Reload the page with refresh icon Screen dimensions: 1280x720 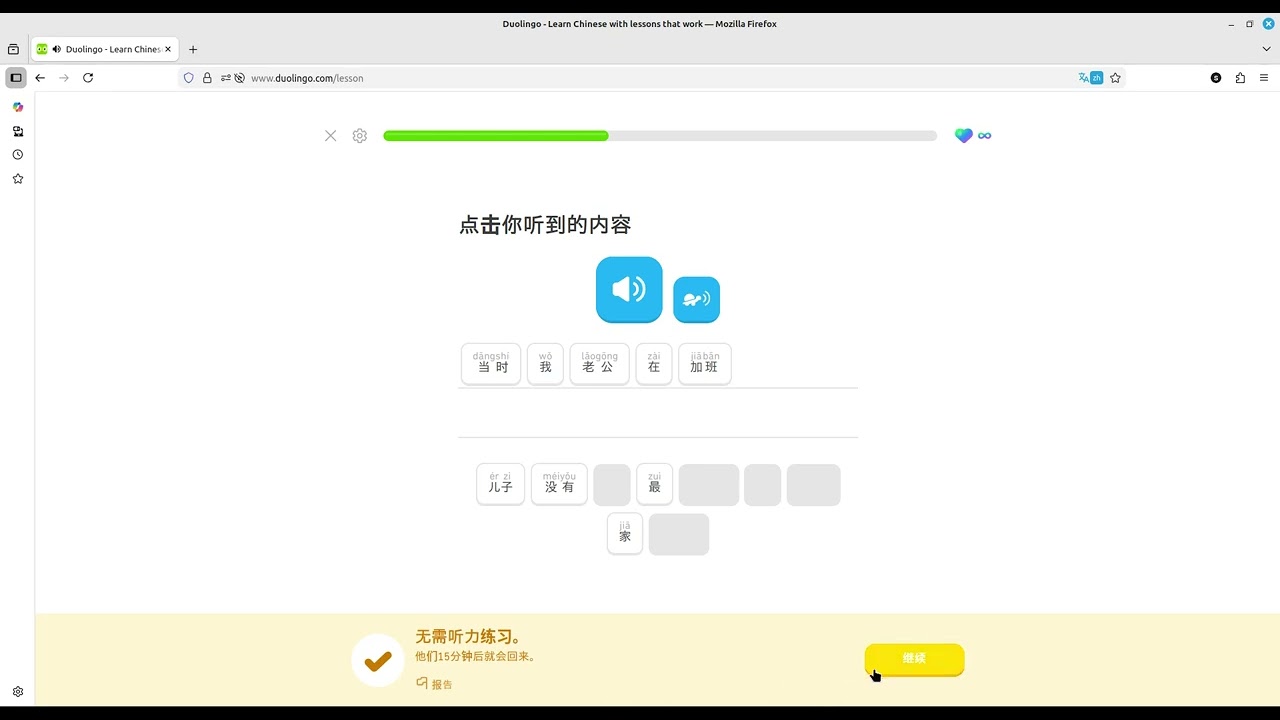pos(88,78)
